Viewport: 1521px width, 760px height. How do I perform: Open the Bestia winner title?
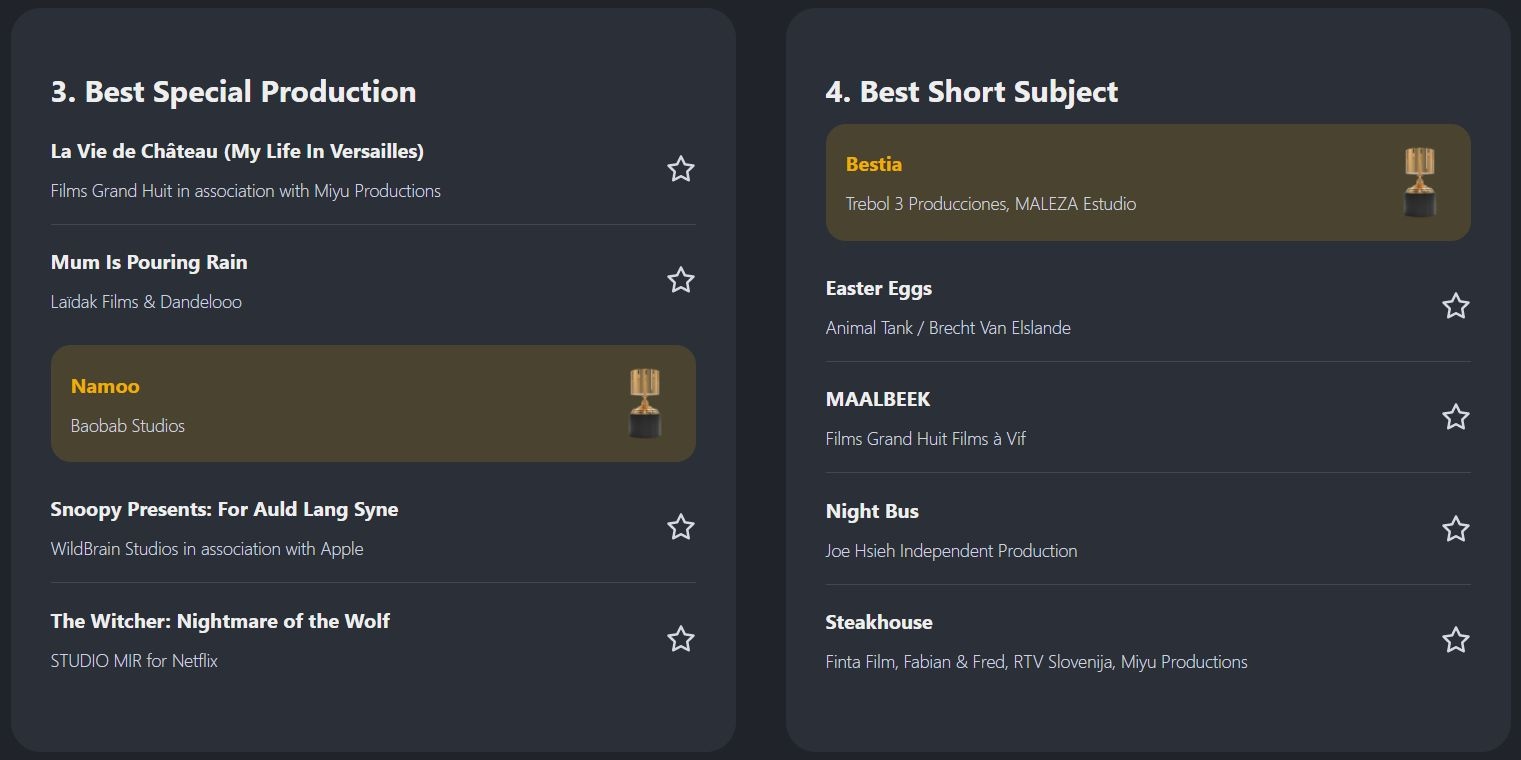pyautogui.click(x=873, y=164)
